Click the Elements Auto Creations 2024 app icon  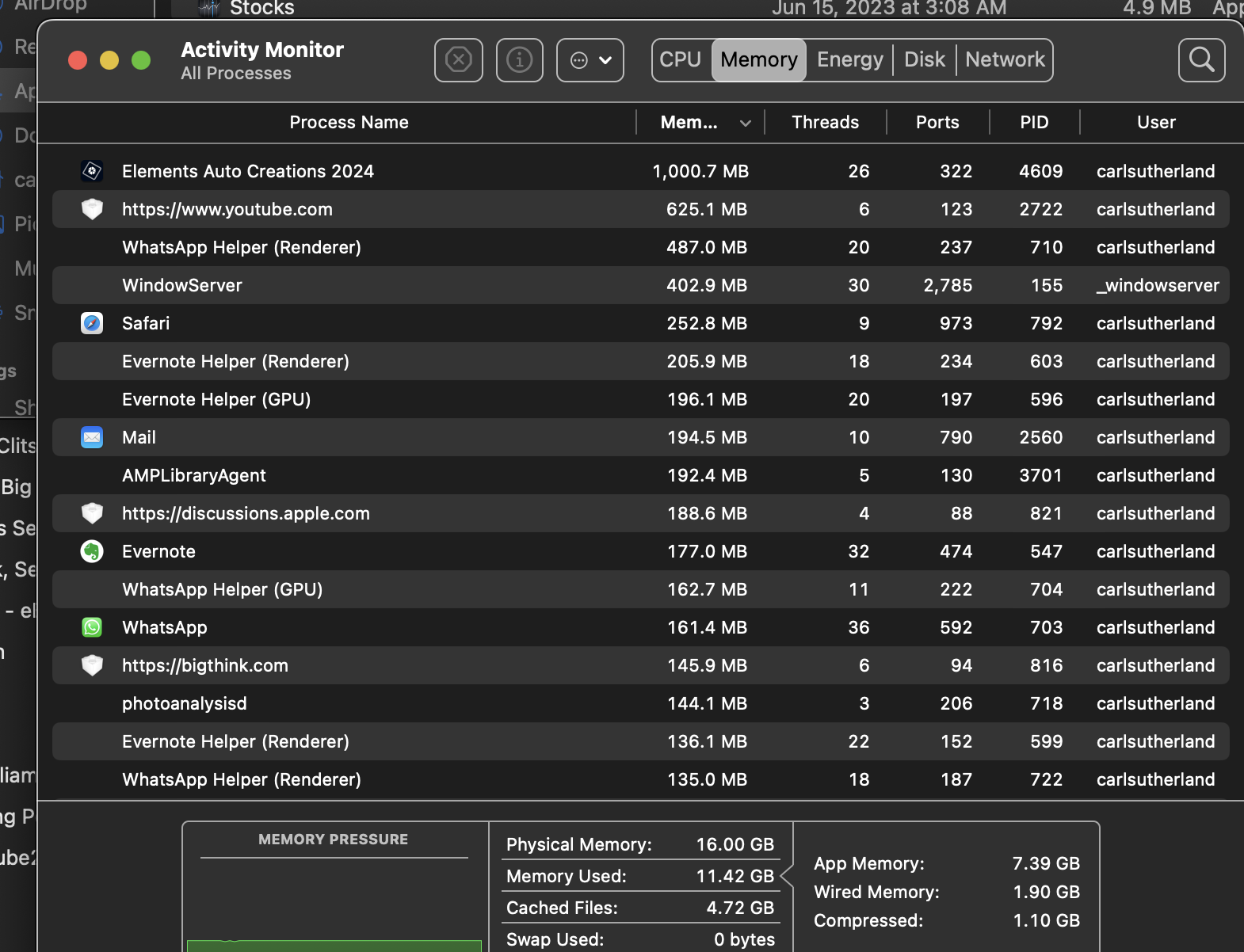pos(92,171)
